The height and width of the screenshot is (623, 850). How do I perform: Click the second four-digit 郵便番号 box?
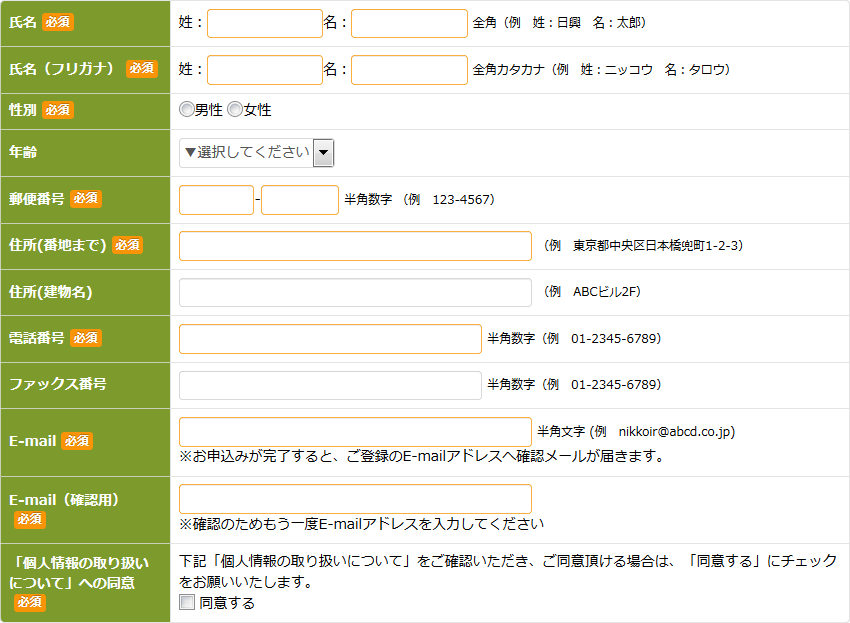tap(300, 200)
